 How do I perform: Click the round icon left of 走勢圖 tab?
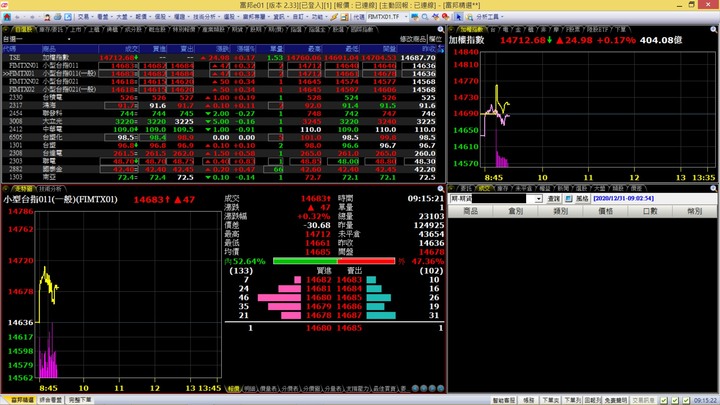click(6, 189)
